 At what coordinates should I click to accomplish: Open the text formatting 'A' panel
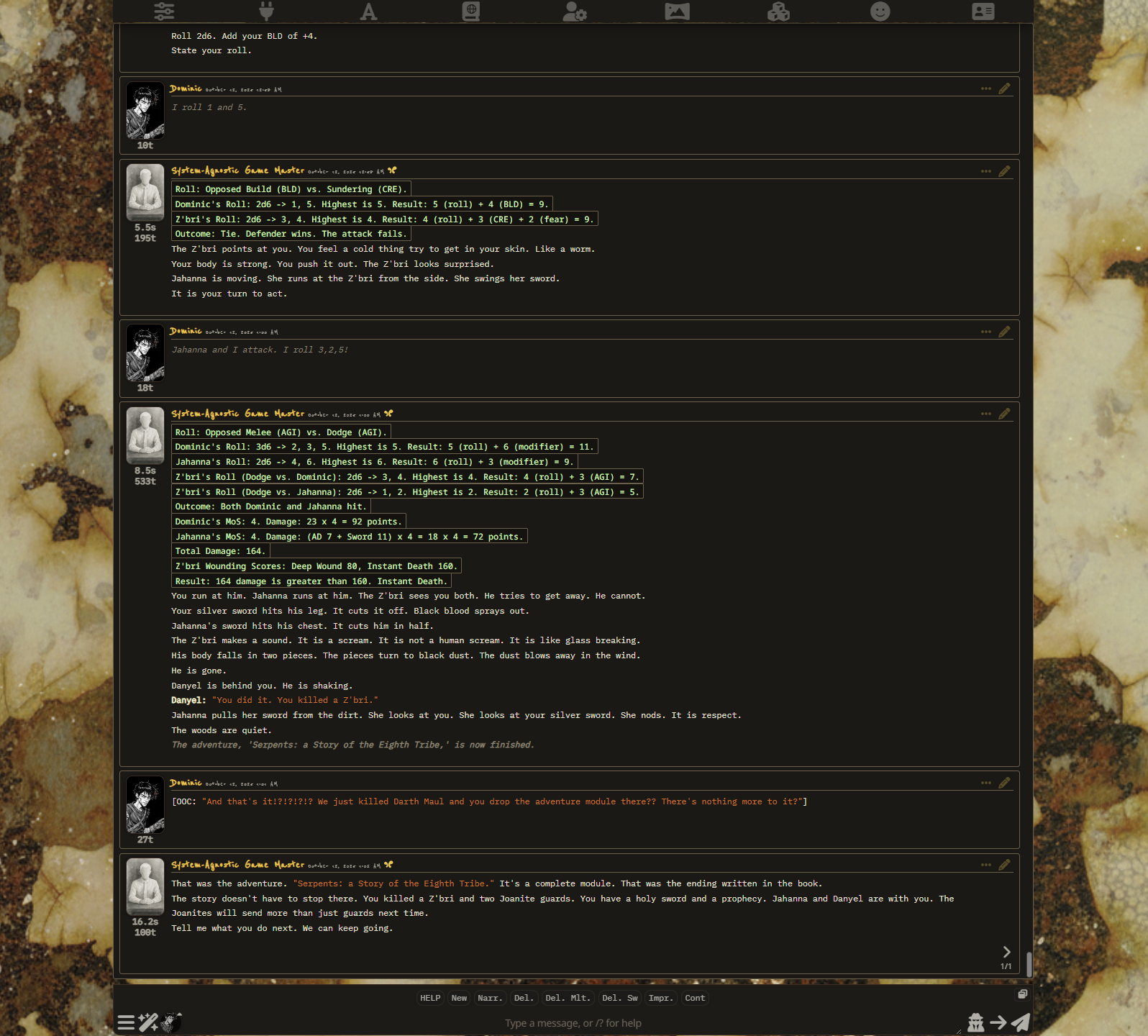click(369, 11)
